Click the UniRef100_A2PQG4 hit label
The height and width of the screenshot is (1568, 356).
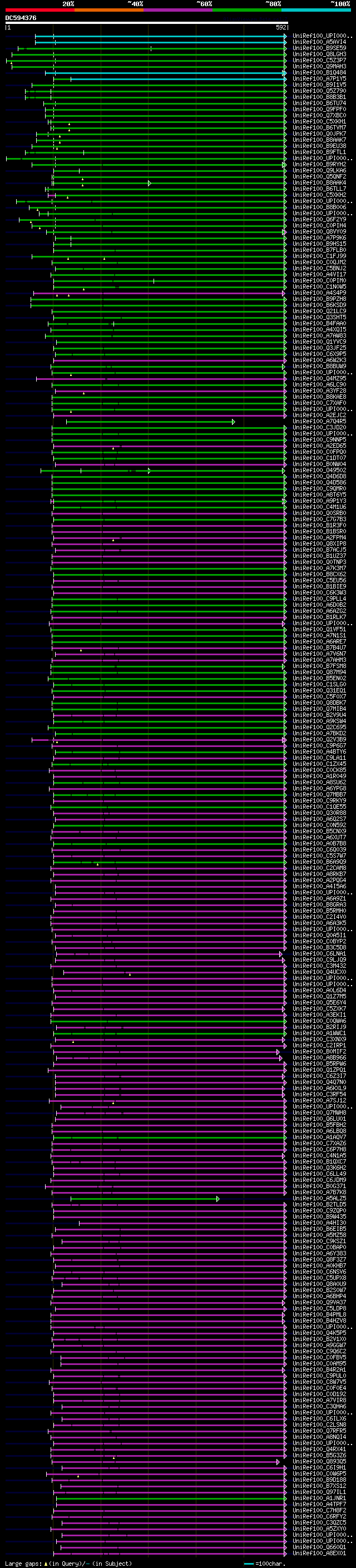[319, 880]
